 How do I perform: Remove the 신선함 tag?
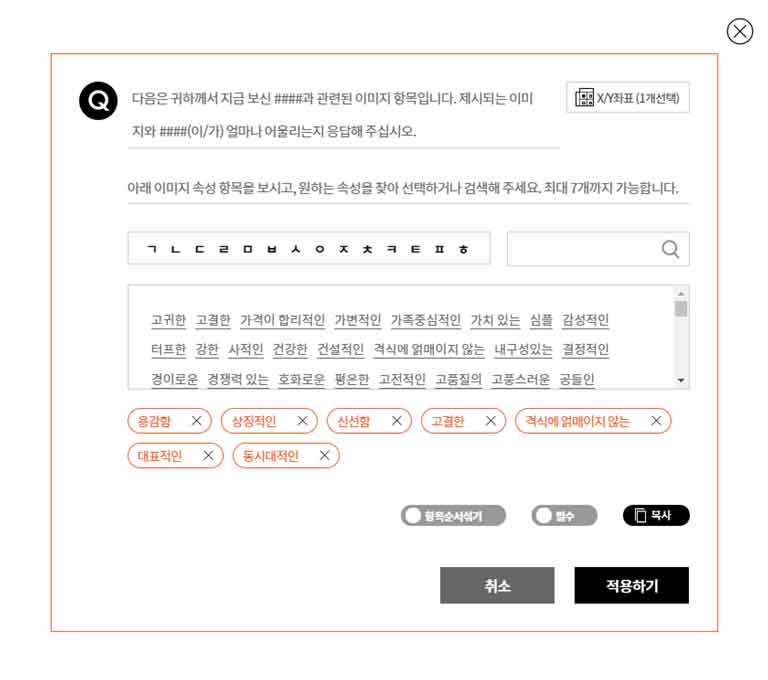397,421
